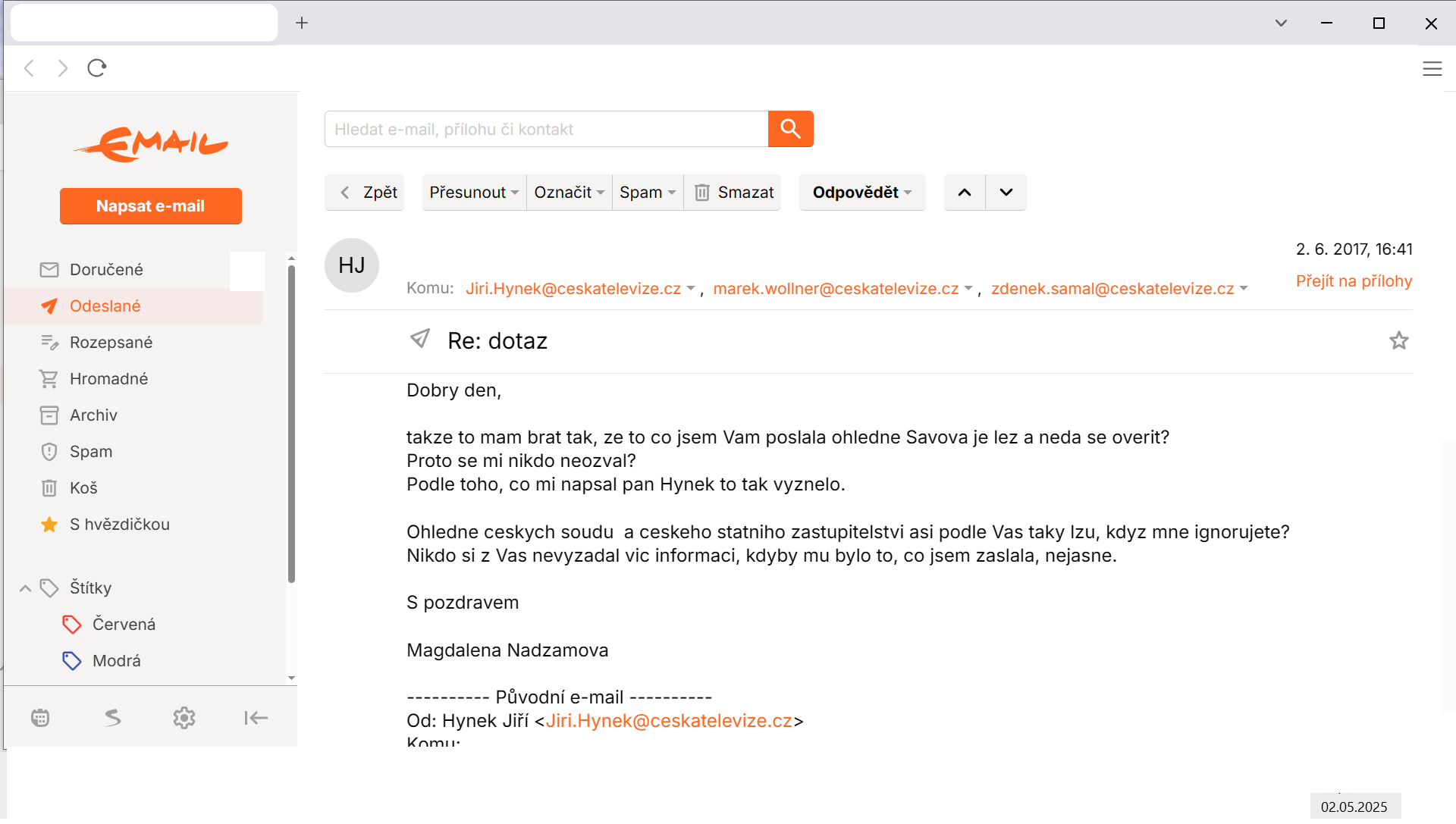Click the sidebar vertical scrollbar
The height and width of the screenshot is (824, 1456).
291,425
